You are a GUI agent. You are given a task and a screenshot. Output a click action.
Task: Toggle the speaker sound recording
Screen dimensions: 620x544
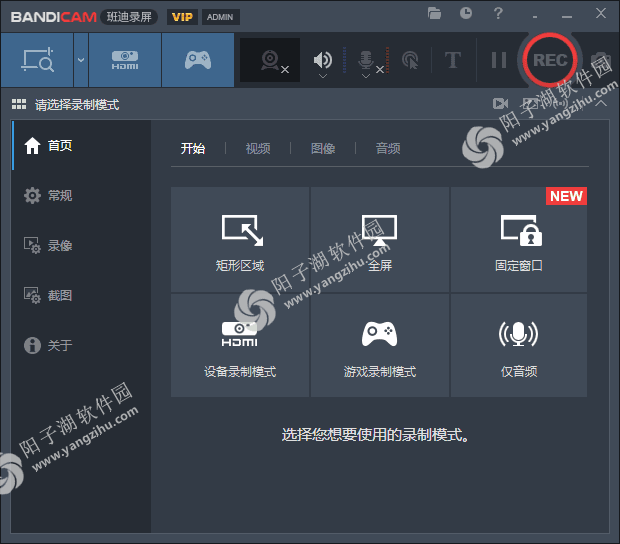click(323, 59)
